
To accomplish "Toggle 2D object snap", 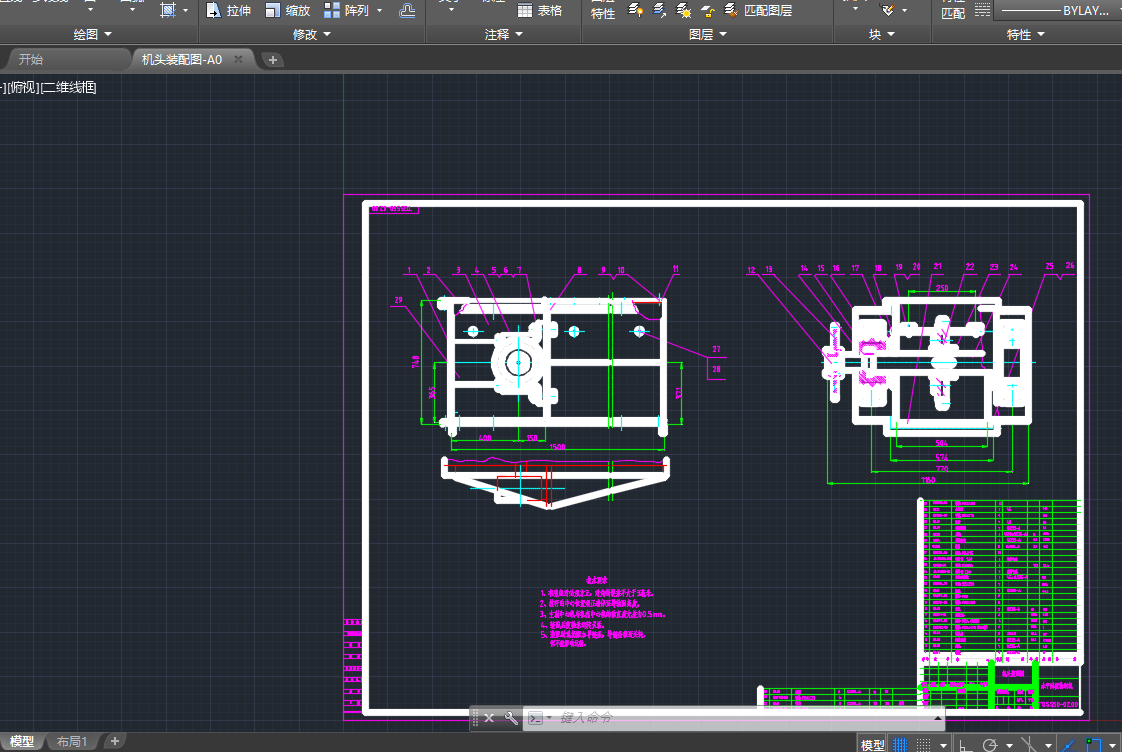I will tap(1093, 745).
